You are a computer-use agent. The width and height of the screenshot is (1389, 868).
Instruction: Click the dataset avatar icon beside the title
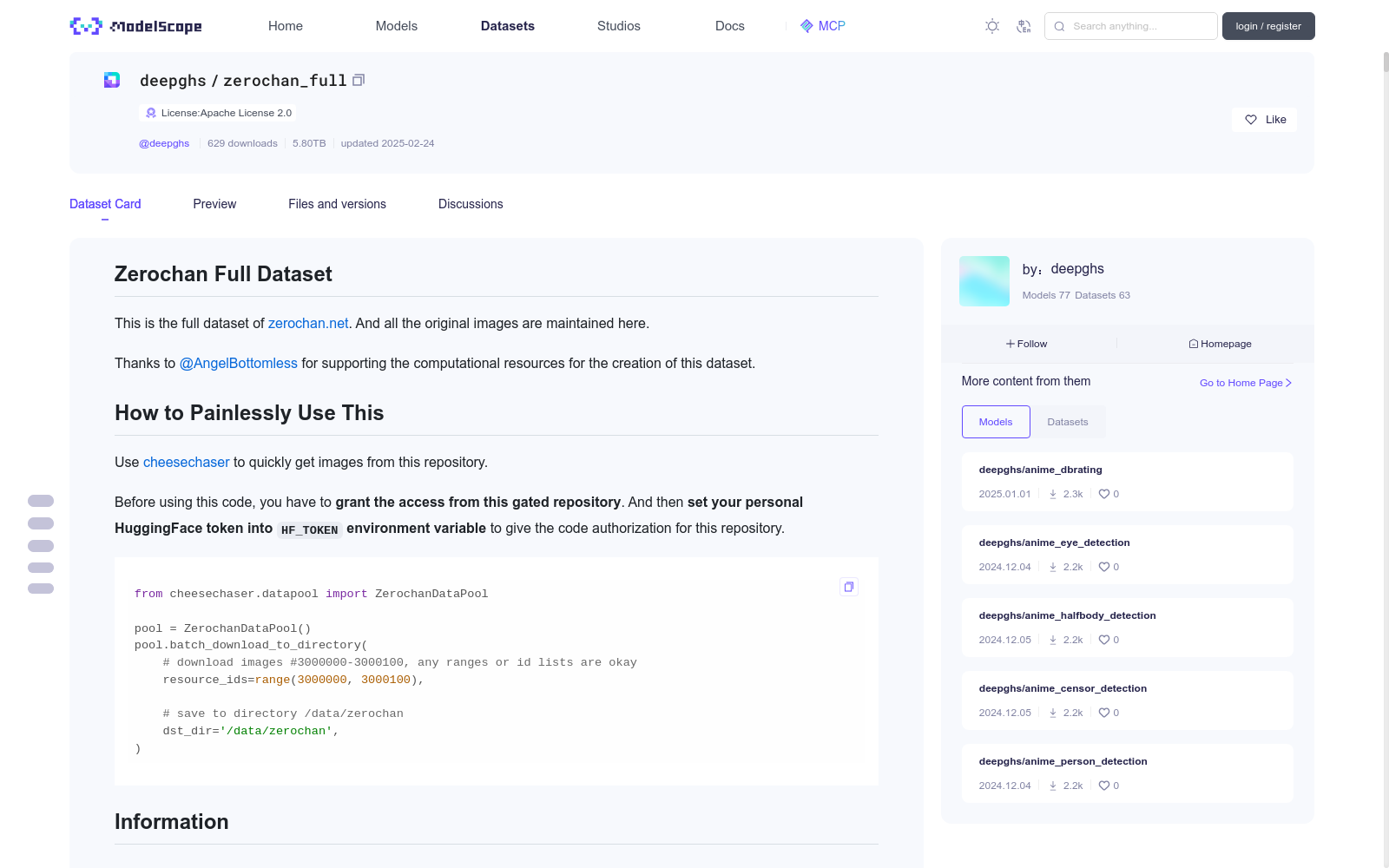tap(112, 81)
